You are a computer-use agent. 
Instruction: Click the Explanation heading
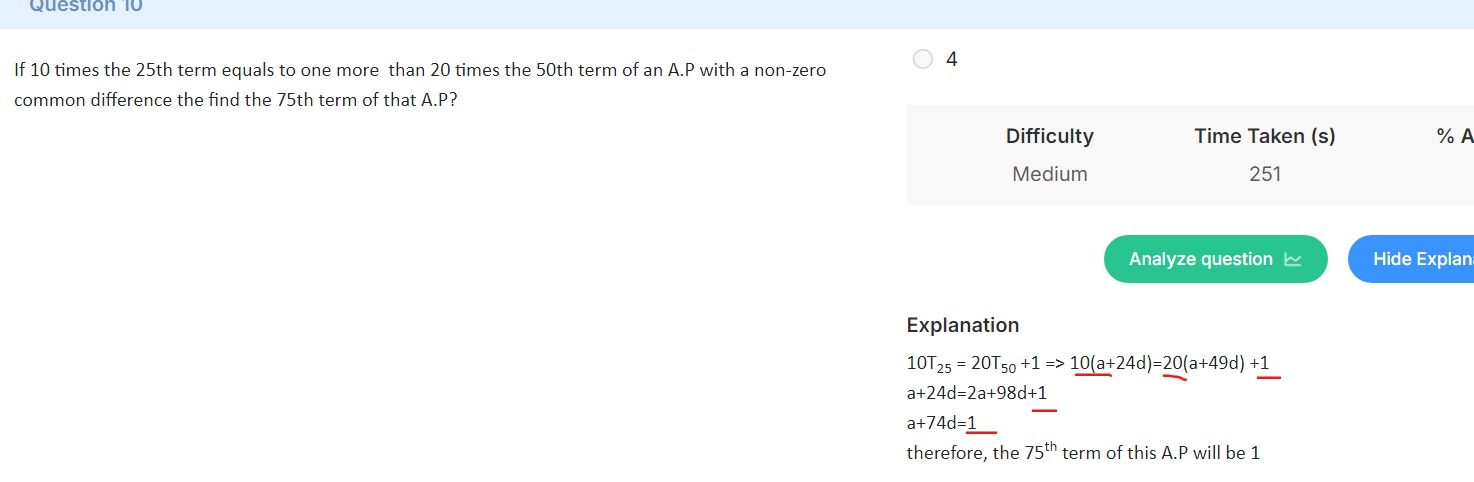pos(962,325)
